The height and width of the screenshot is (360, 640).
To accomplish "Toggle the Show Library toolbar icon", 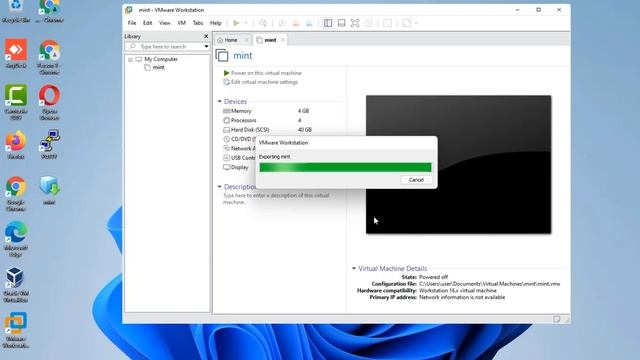I will pyautogui.click(x=328, y=23).
